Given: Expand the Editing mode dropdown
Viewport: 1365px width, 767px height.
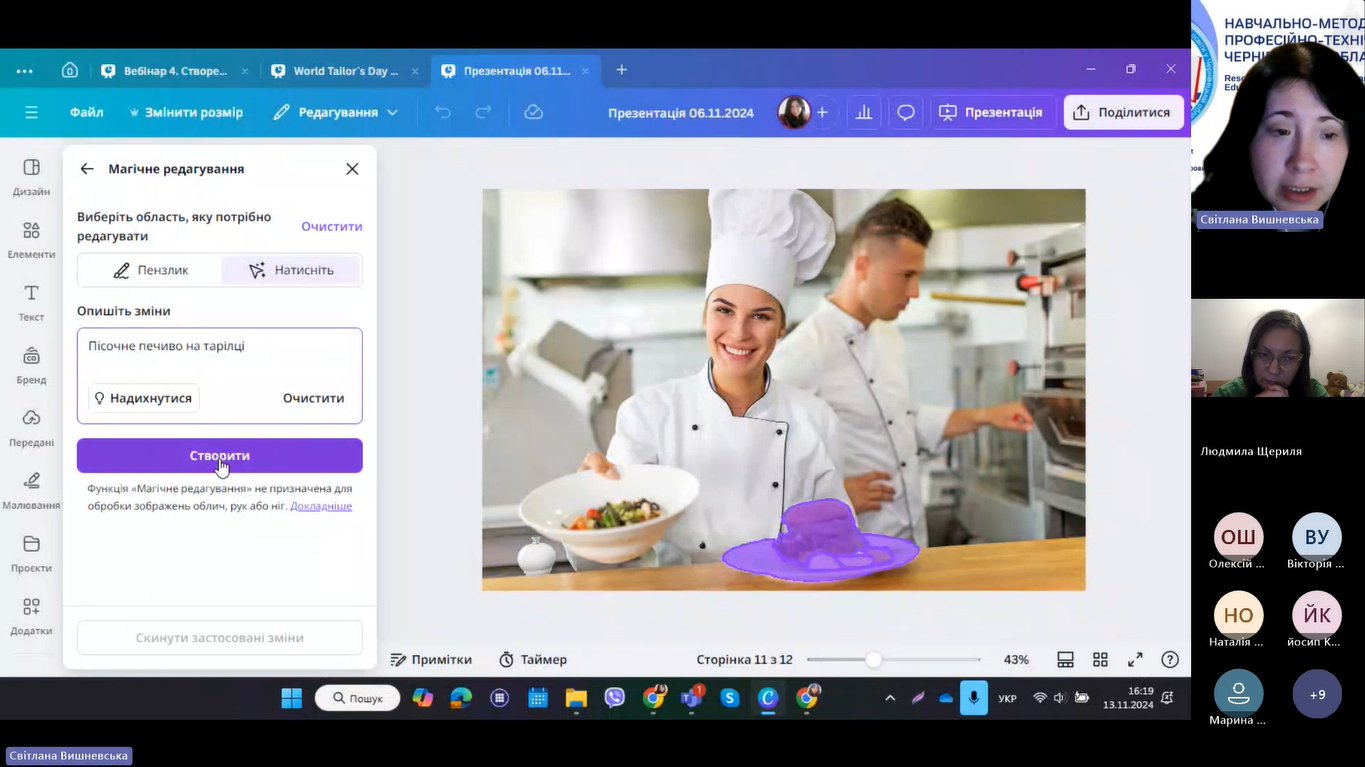Looking at the screenshot, I should [336, 112].
